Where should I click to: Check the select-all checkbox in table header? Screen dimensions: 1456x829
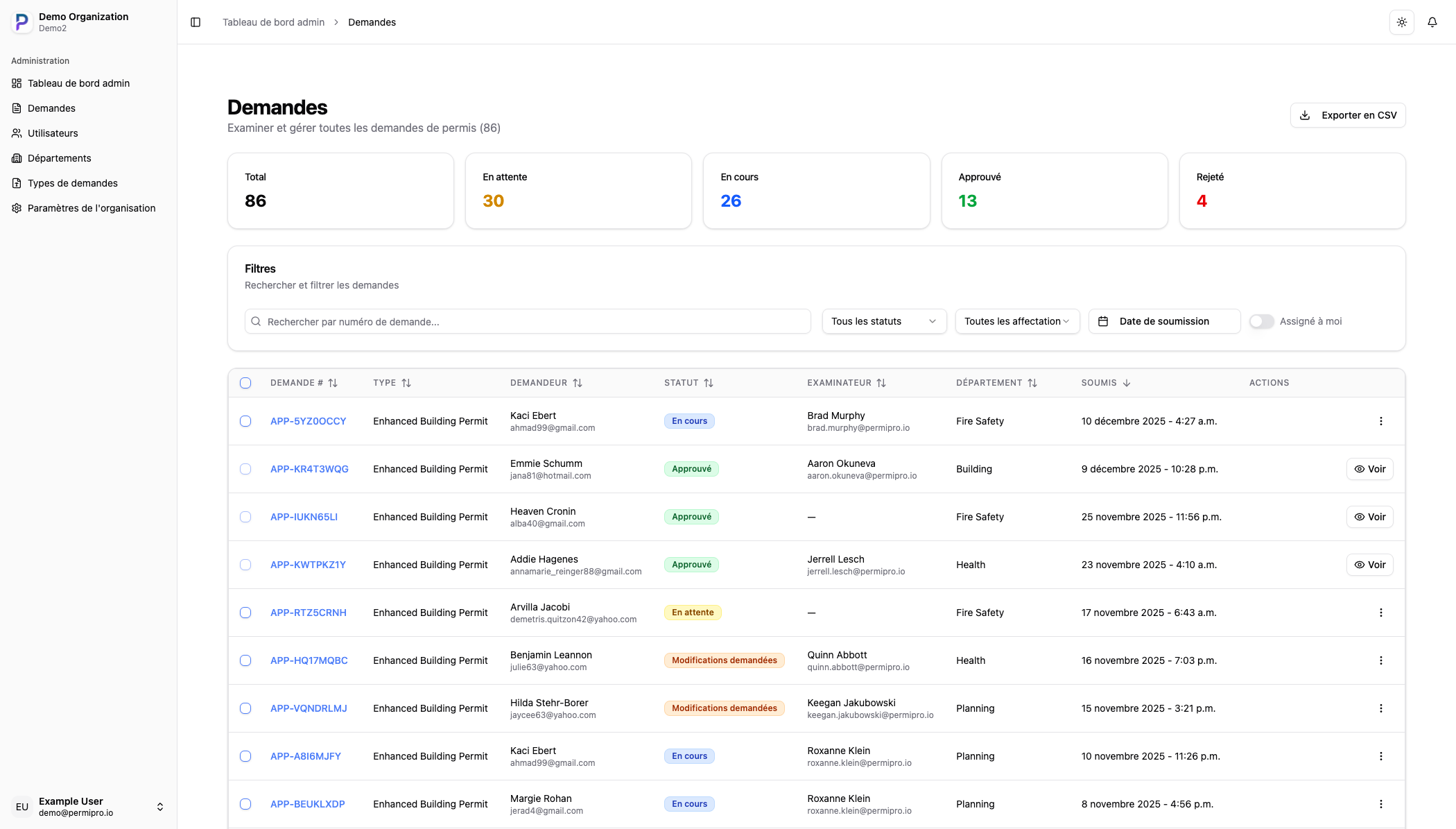[x=245, y=383]
